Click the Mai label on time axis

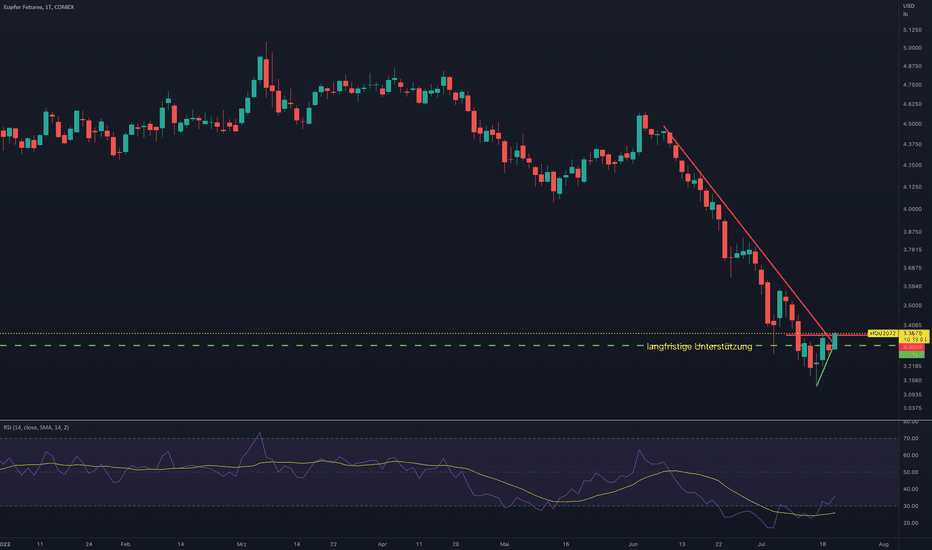tap(505, 544)
